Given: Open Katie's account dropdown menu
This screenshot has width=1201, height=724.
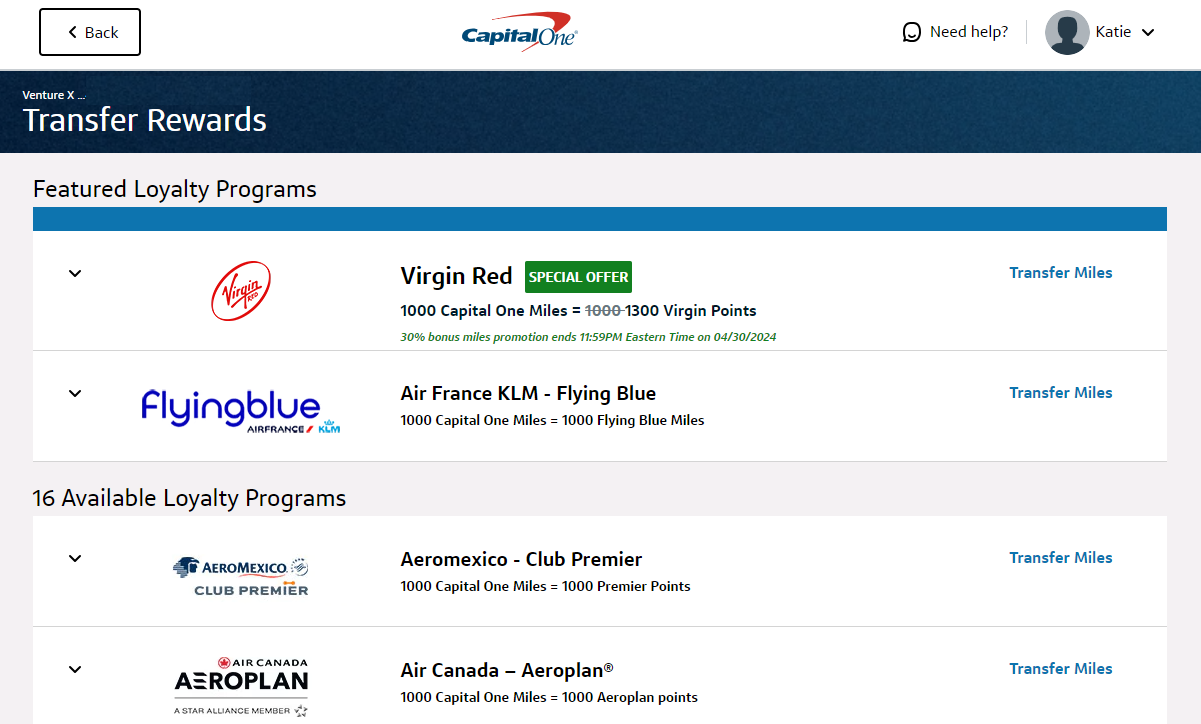Looking at the screenshot, I should (x=1148, y=32).
